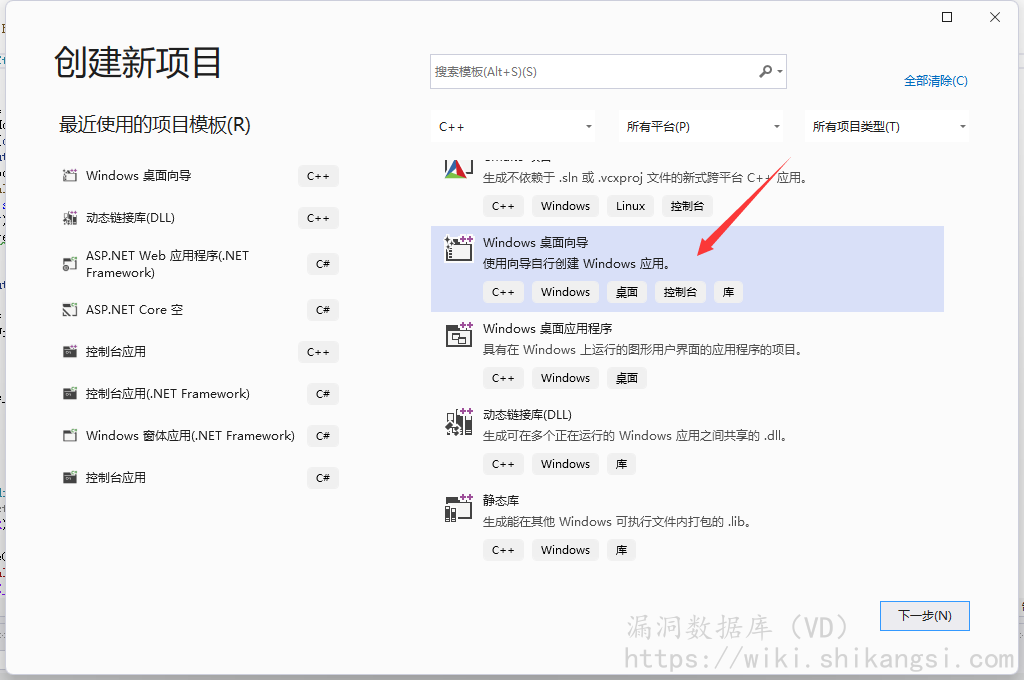1024x680 pixels.
Task: Click the 全部清除(C) link
Action: coord(935,81)
